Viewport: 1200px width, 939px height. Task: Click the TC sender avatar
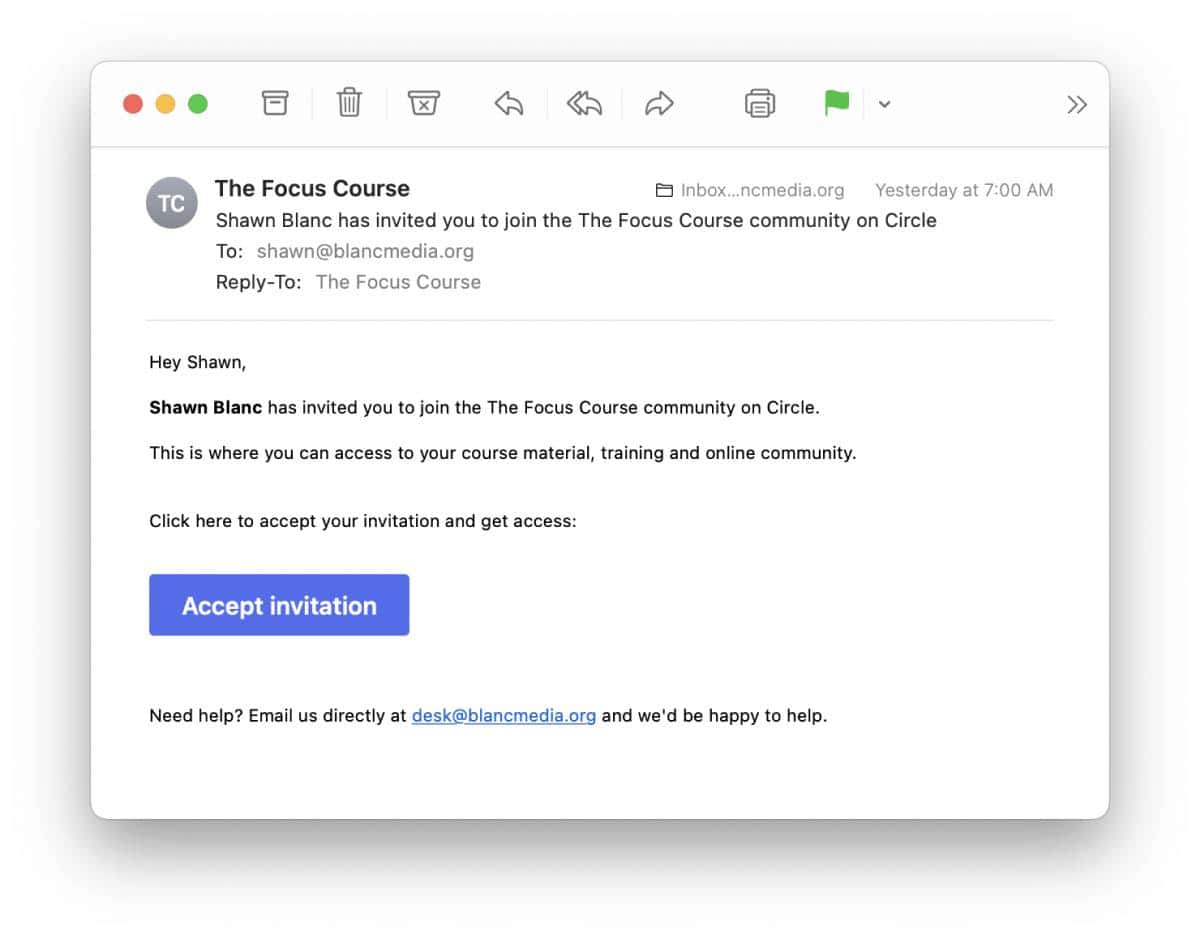(x=171, y=203)
